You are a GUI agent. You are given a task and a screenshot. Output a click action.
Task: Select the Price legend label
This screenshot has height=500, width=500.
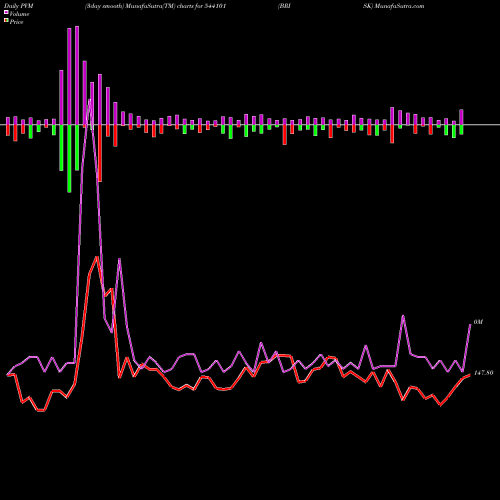click(x=16, y=22)
